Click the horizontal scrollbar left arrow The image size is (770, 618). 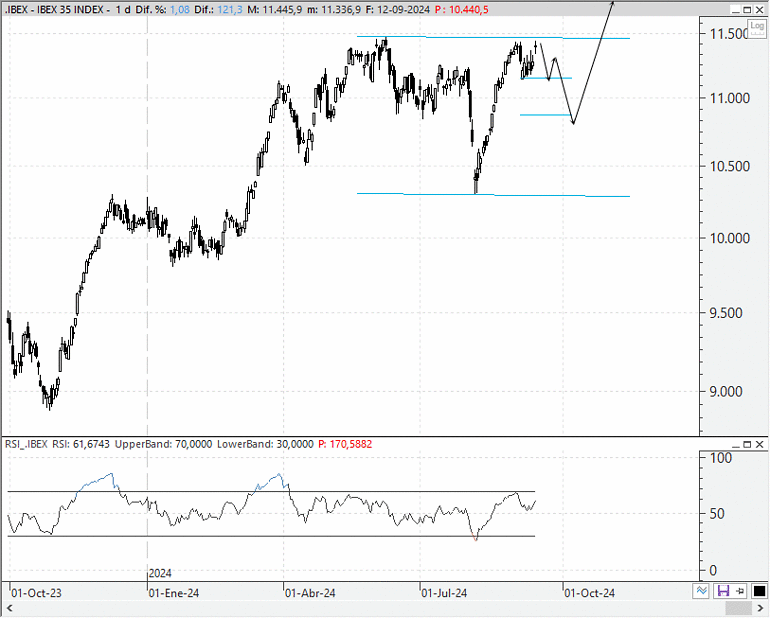tap(9, 609)
